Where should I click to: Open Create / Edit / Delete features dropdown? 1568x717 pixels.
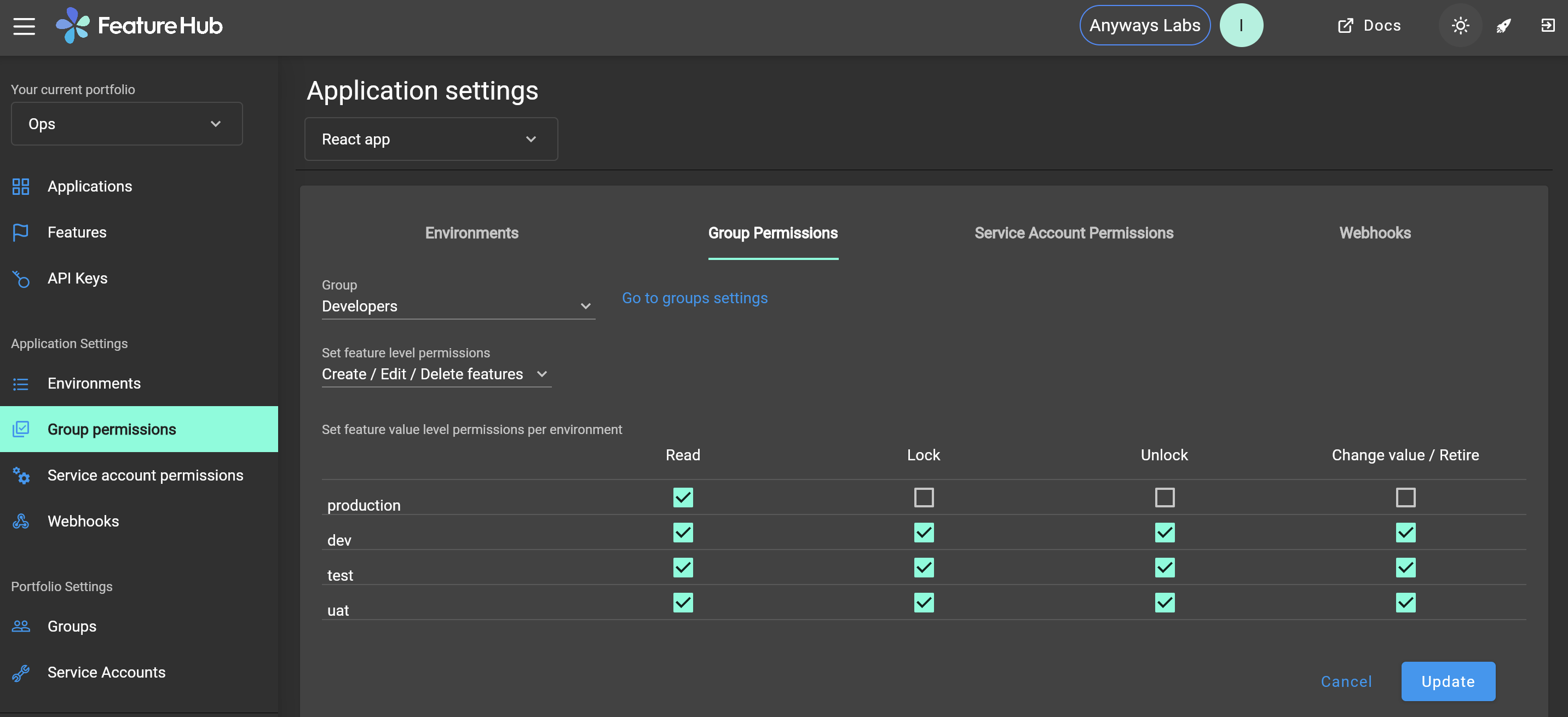436,374
